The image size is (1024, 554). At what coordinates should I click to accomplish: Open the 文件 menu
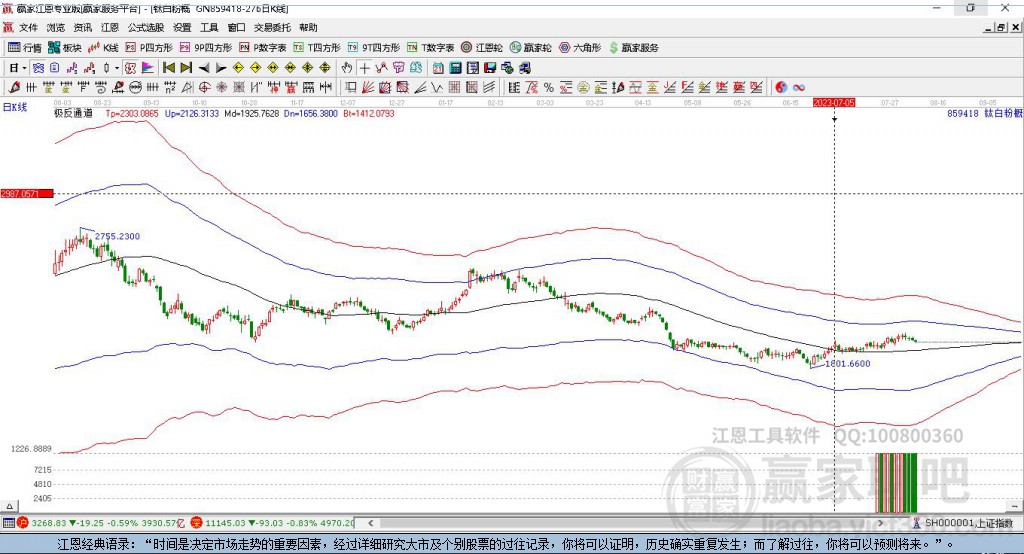28,27
